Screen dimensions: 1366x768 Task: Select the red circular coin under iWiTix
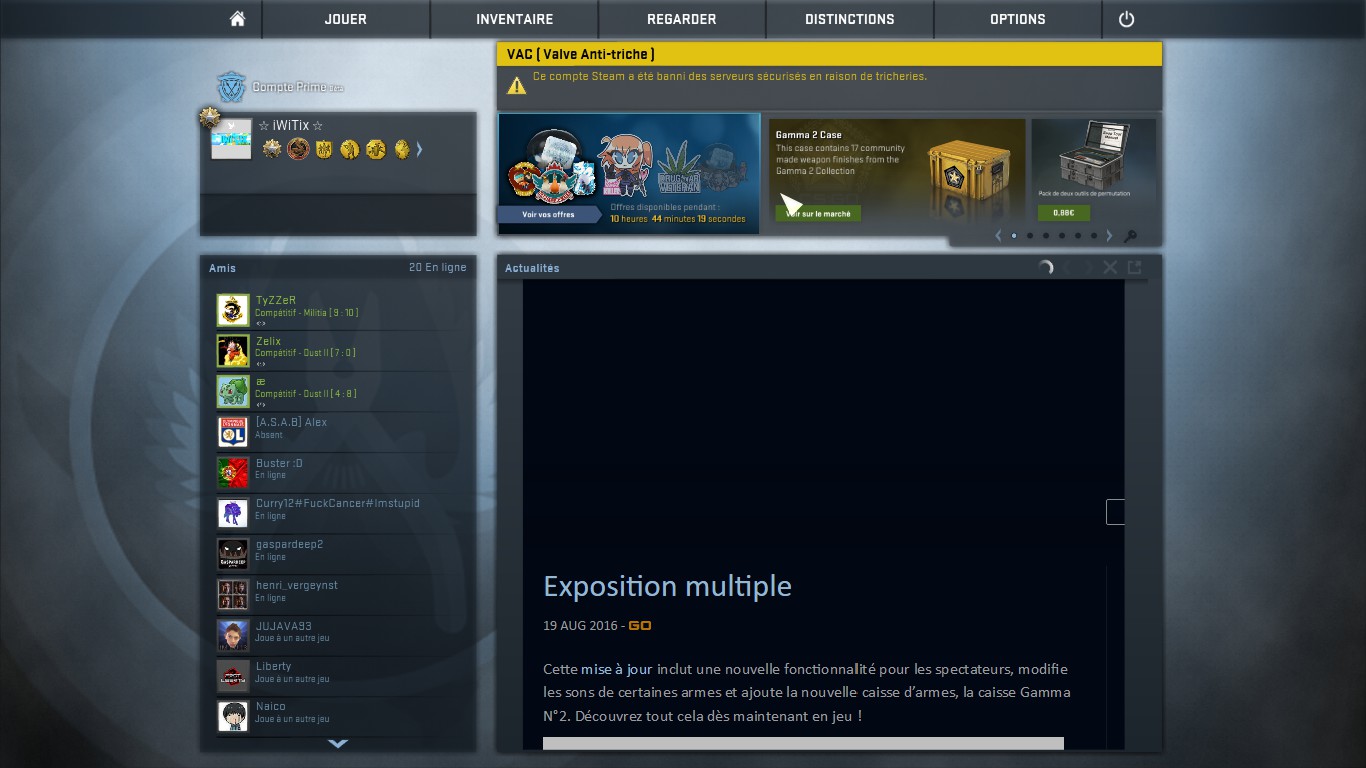(298, 149)
